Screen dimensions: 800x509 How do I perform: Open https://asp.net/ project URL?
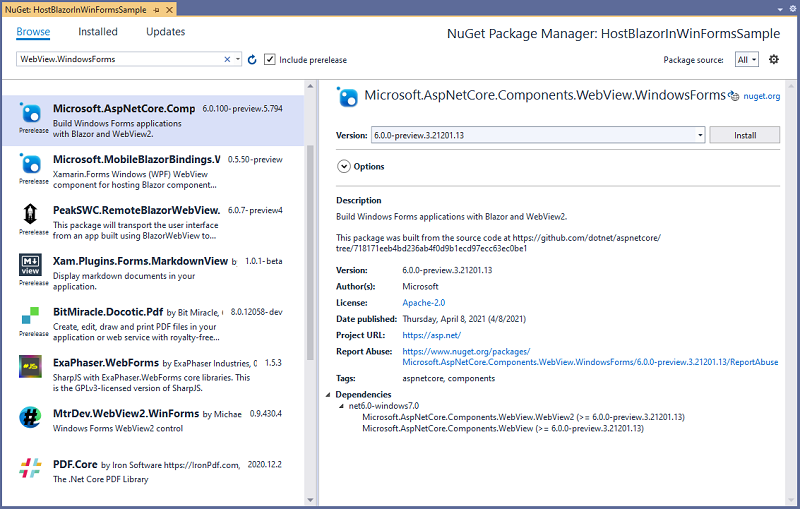point(431,335)
